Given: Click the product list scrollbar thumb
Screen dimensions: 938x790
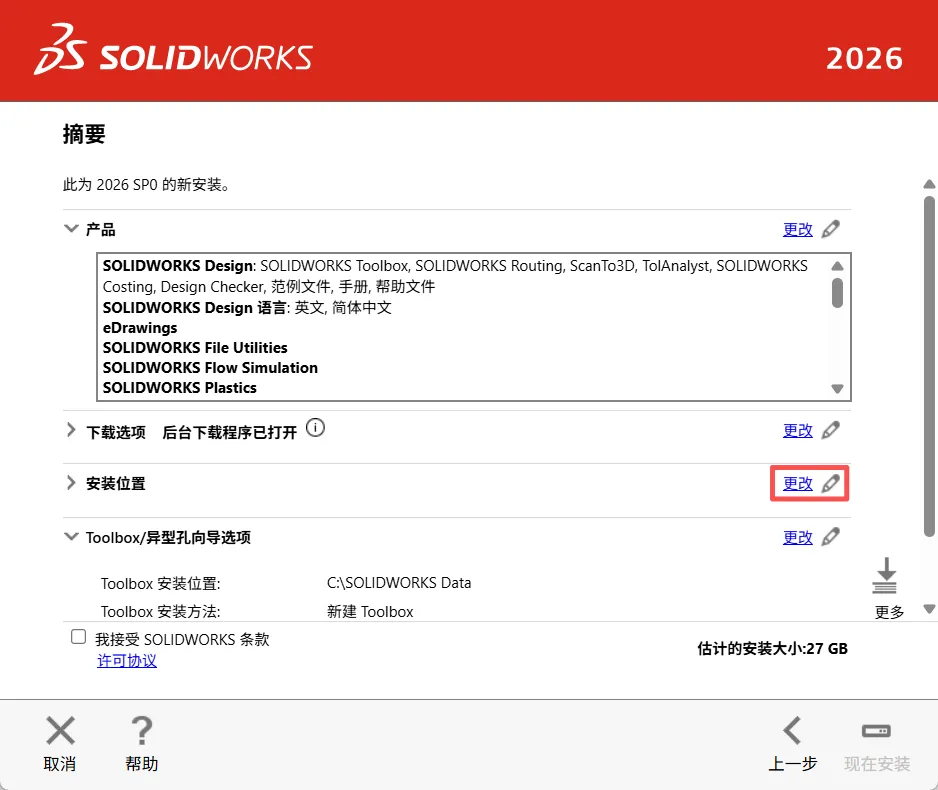Looking at the screenshot, I should point(838,293).
